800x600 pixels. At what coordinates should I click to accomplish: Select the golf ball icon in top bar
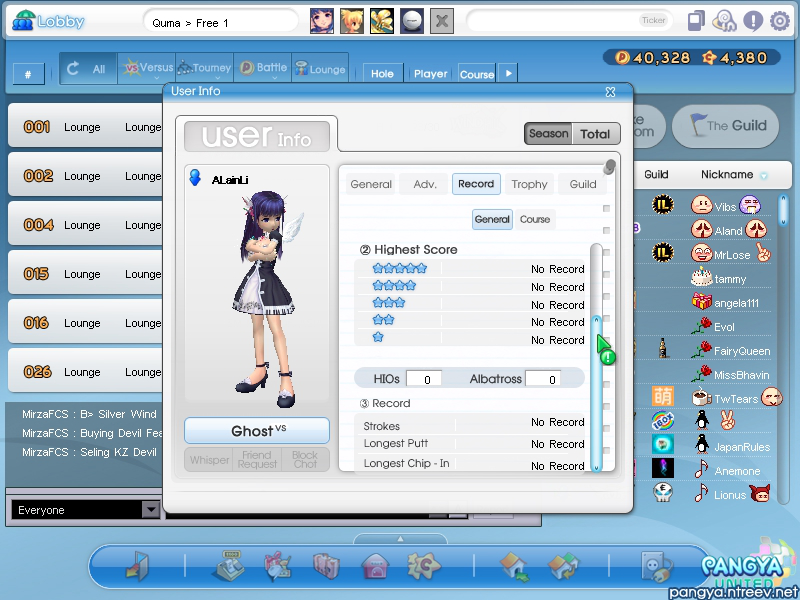(412, 21)
